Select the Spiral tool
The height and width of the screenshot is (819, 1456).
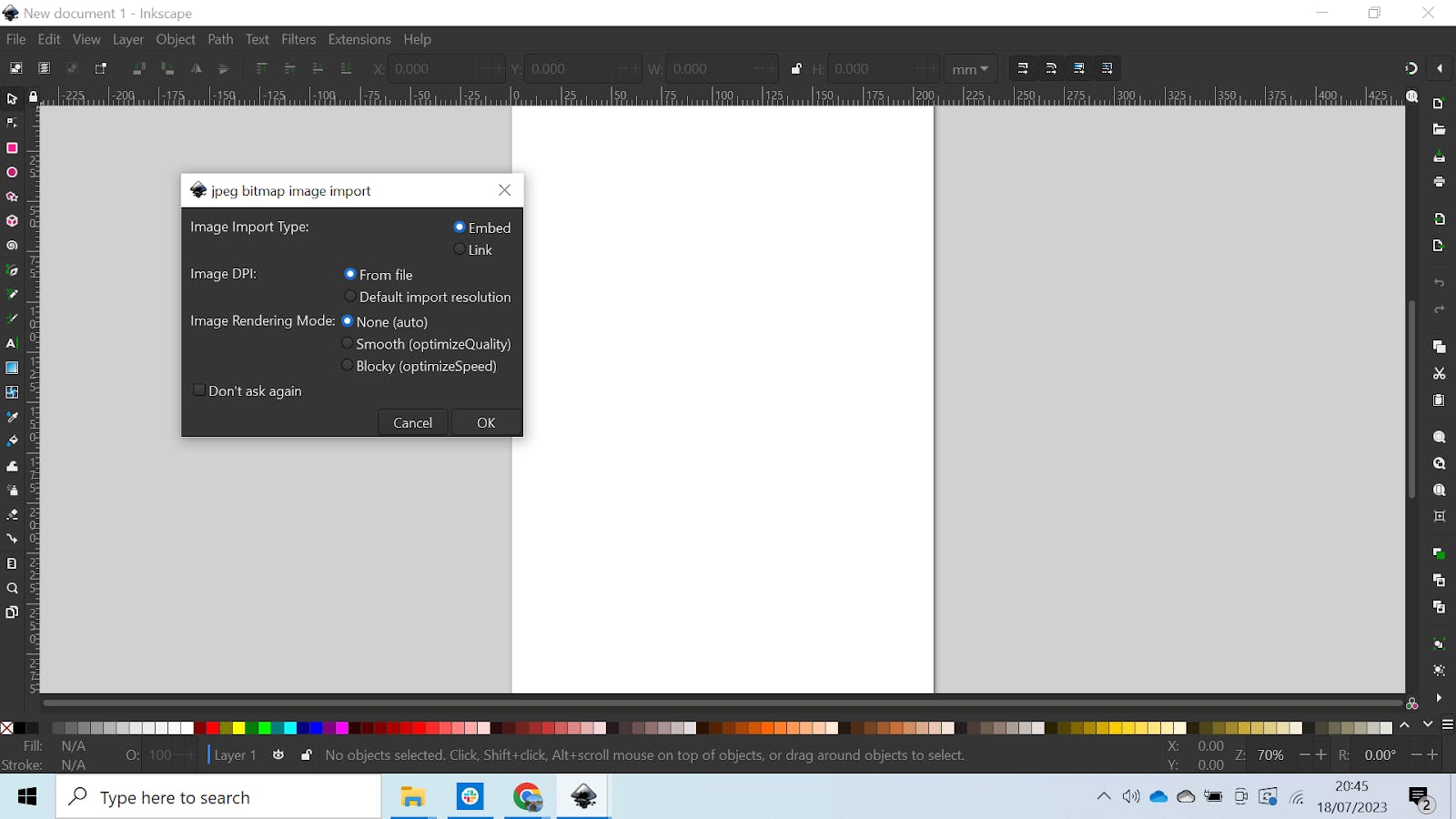tap(12, 246)
